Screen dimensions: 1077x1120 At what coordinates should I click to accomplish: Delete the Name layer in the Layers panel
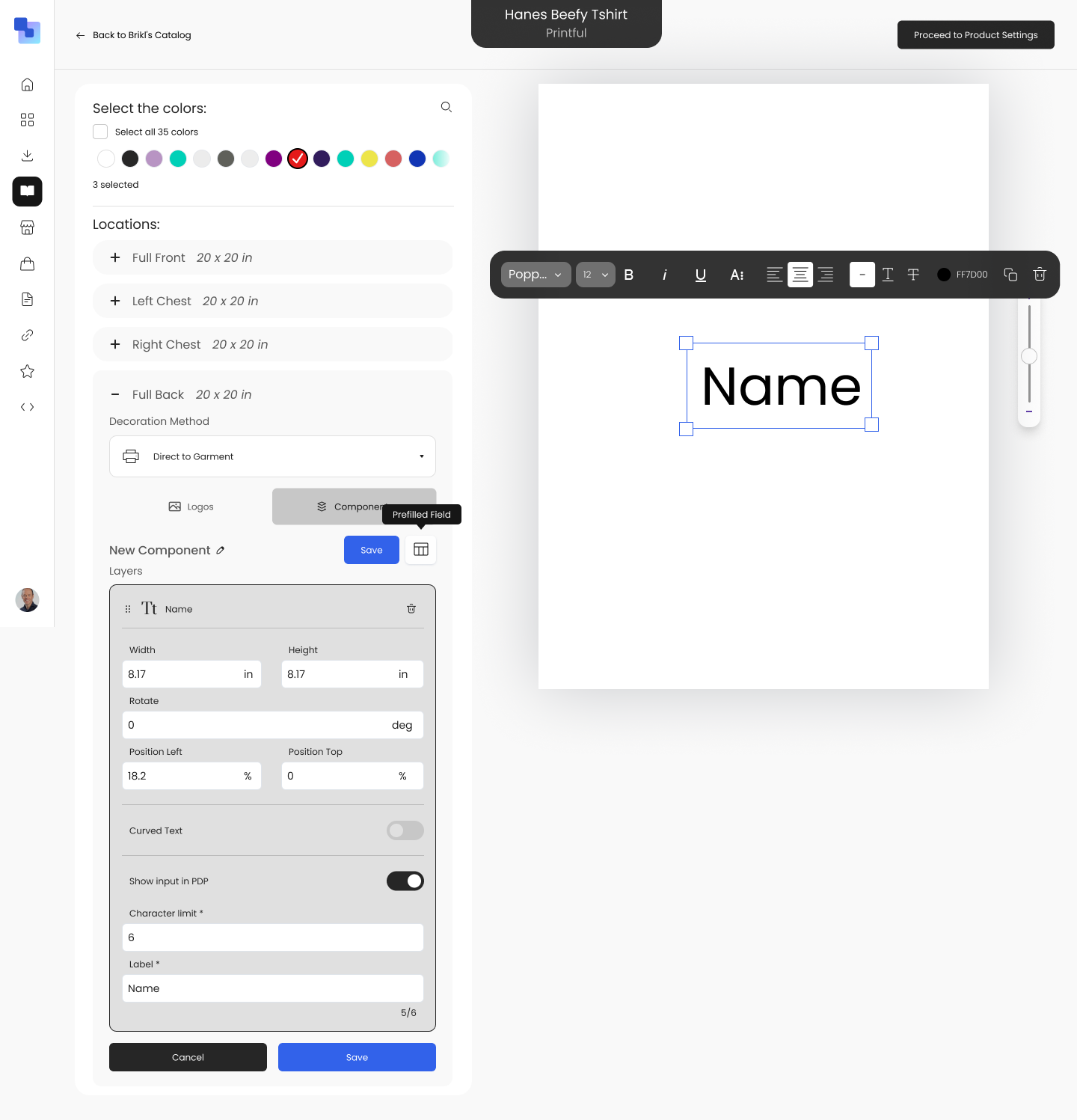point(411,608)
